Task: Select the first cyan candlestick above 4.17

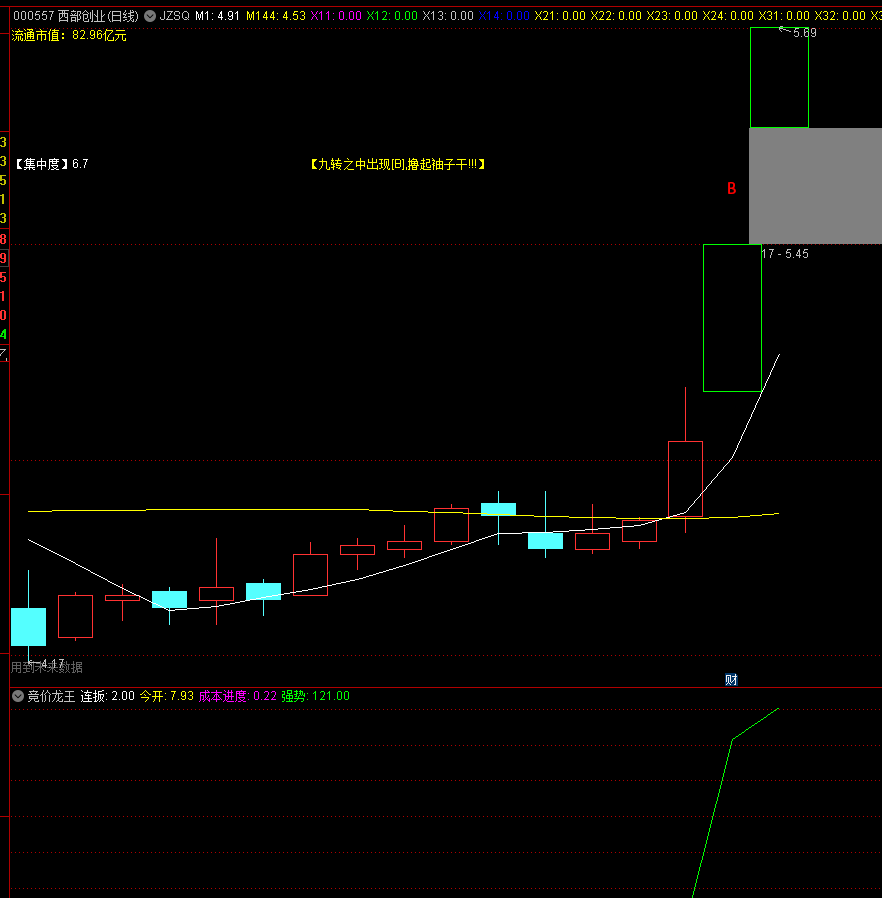Action: coord(29,627)
